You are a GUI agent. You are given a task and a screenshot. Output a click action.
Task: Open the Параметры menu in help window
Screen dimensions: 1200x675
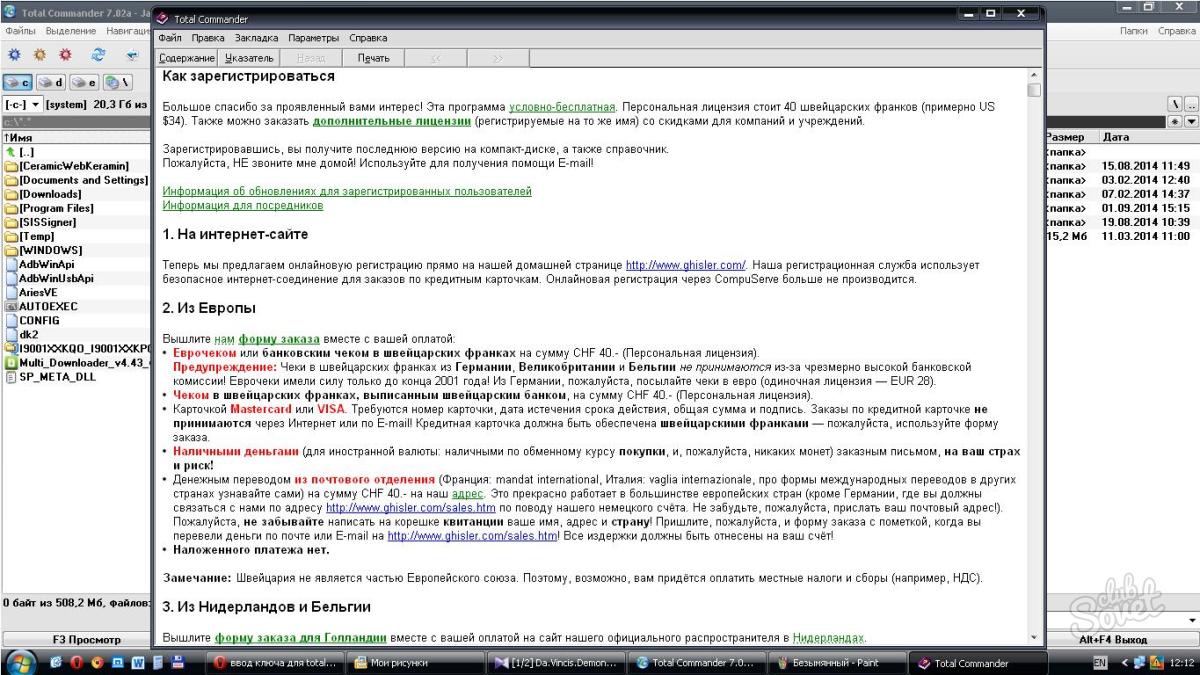(314, 38)
